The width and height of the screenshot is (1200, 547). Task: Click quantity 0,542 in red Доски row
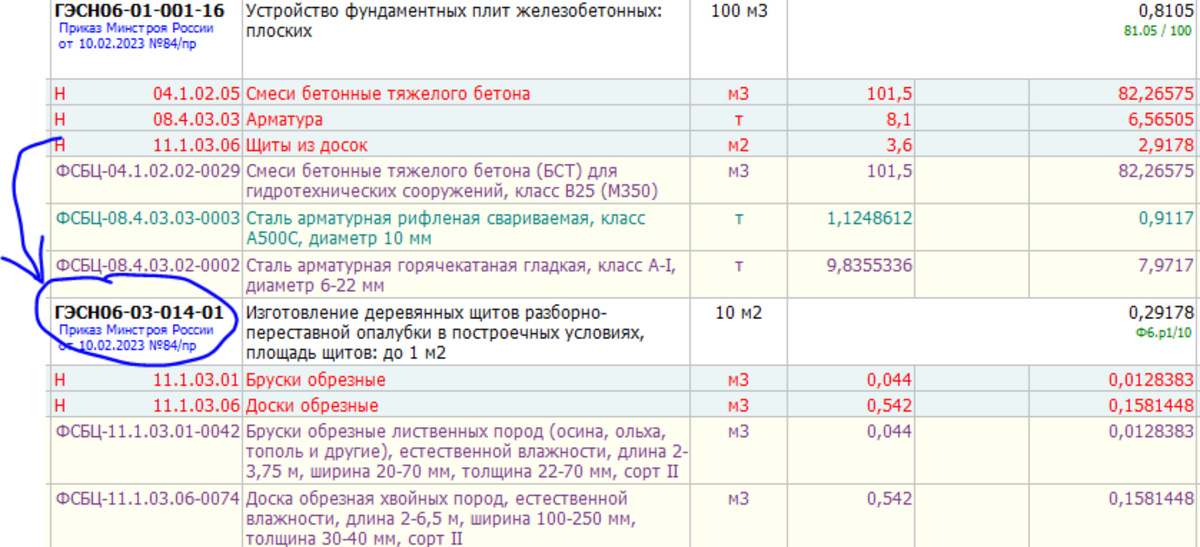pyautogui.click(x=890, y=406)
